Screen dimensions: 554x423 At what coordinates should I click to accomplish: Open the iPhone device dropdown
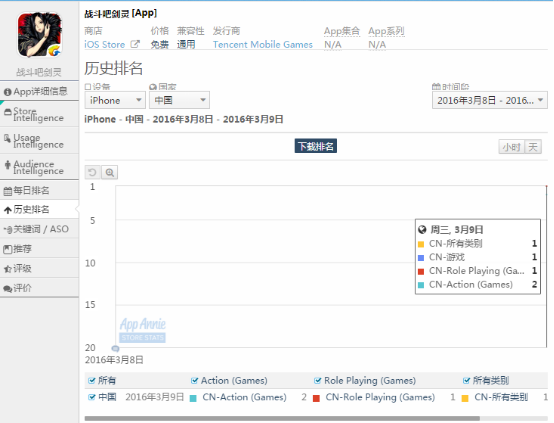(115, 100)
